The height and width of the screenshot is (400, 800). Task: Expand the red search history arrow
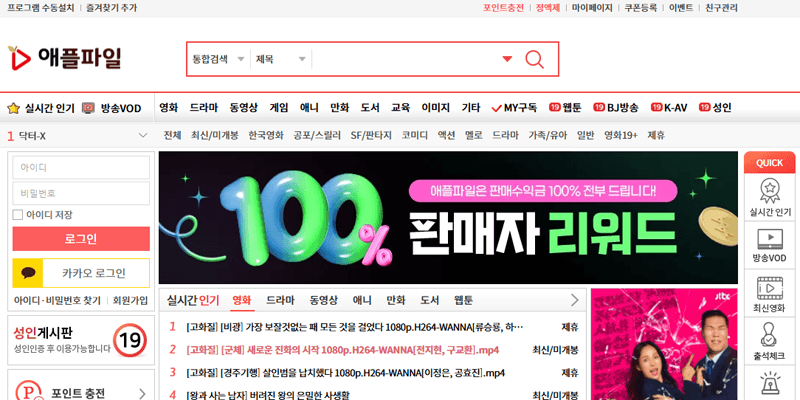coord(507,59)
